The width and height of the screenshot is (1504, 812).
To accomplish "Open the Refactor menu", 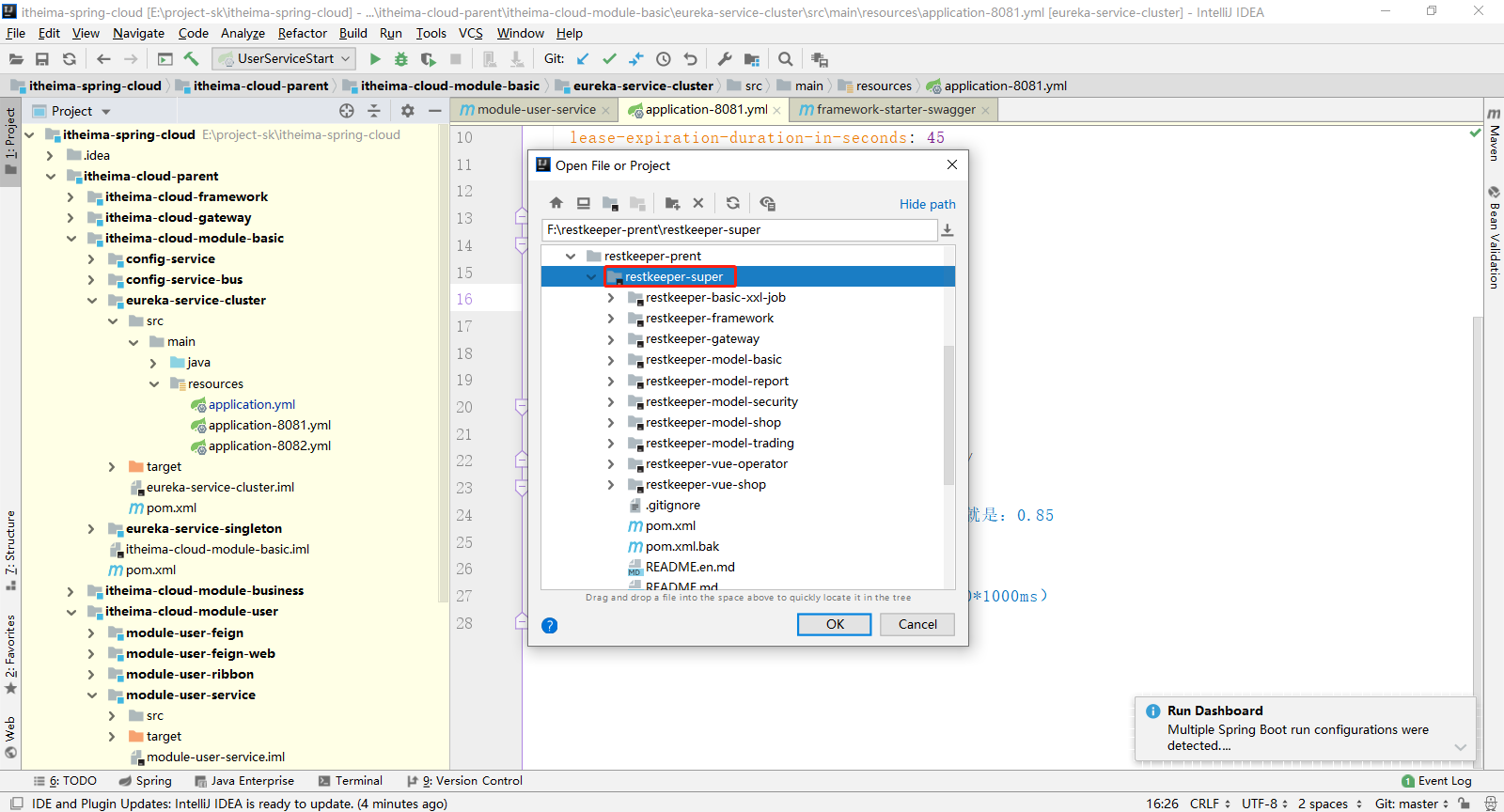I will (x=302, y=33).
